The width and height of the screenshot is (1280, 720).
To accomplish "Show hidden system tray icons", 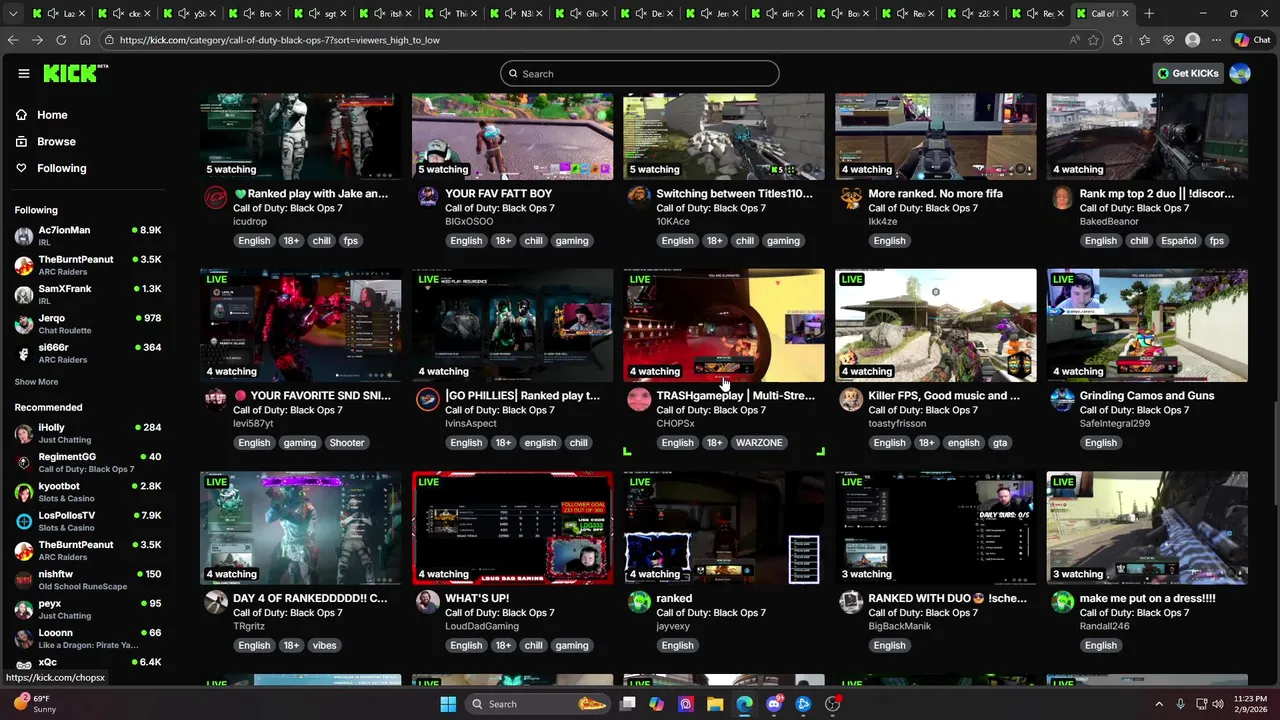I will pos(1159,704).
